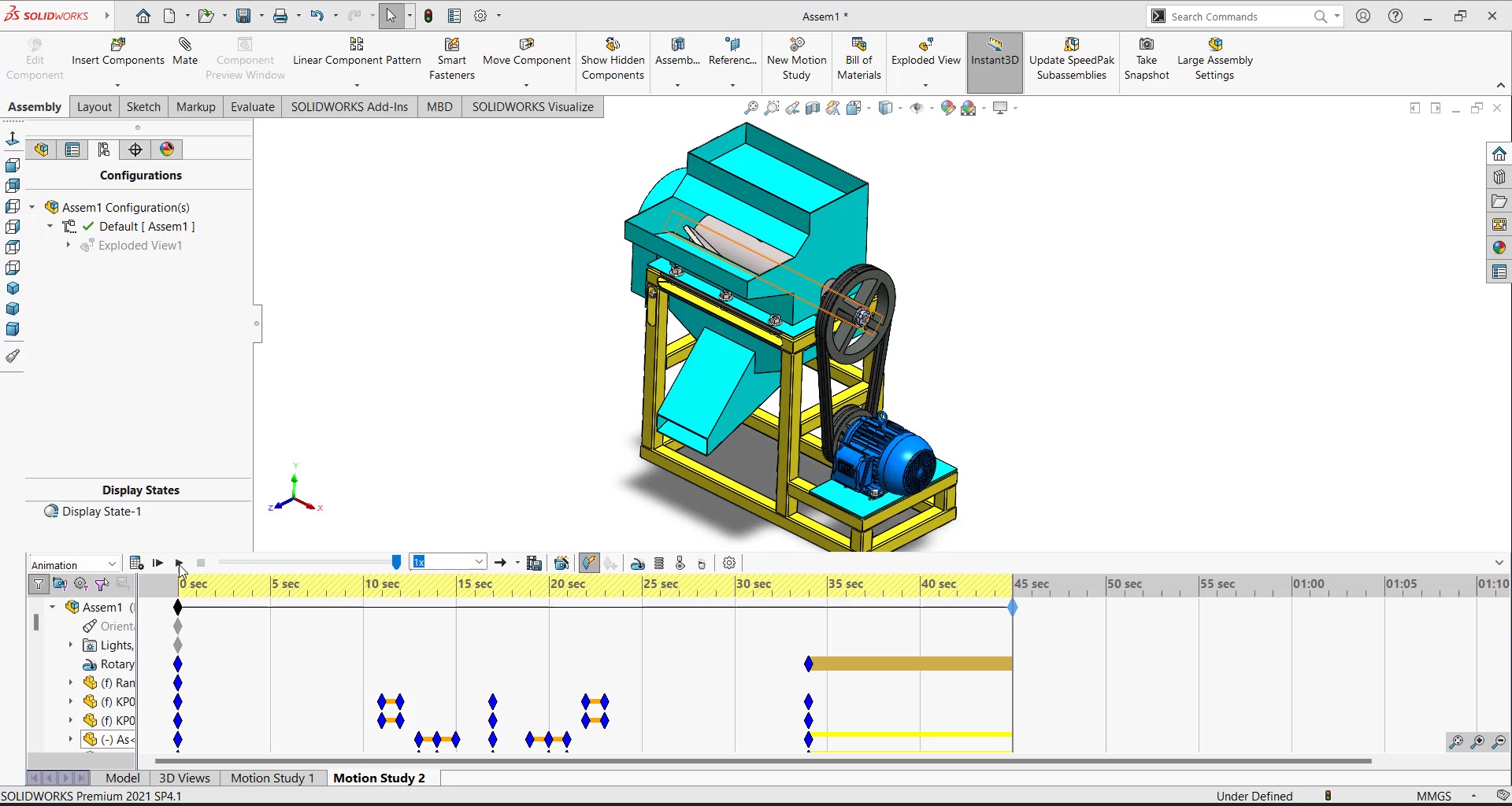Screen dimensions: 1512x806
Task: Toggle Filter Selected in timeline
Action: (102, 584)
